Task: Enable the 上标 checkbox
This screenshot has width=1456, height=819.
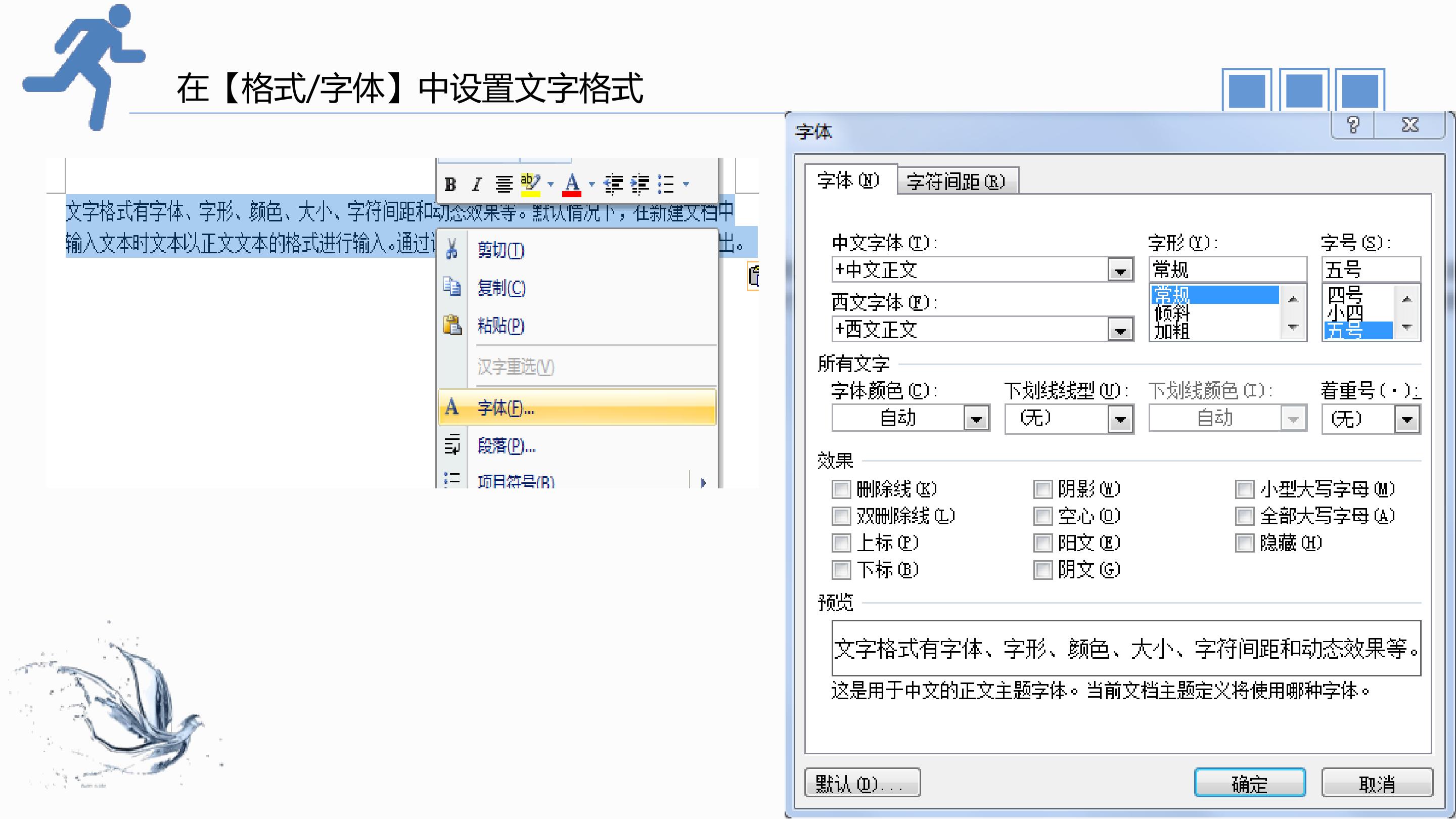Action: (841, 543)
